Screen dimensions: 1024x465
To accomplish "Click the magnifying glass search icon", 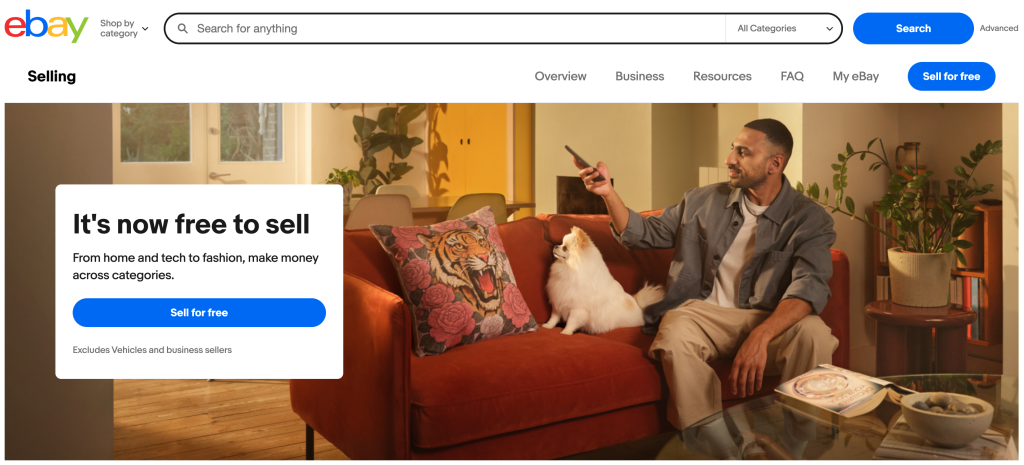I will click(x=183, y=29).
